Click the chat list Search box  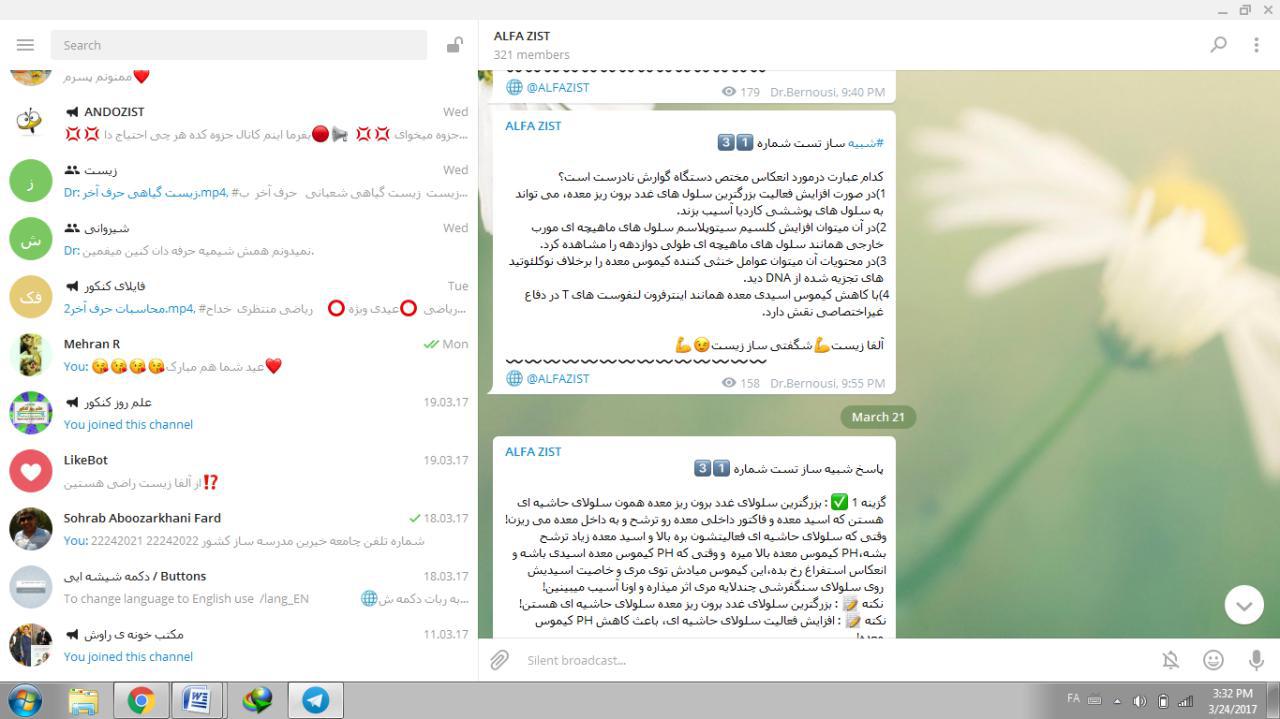239,45
